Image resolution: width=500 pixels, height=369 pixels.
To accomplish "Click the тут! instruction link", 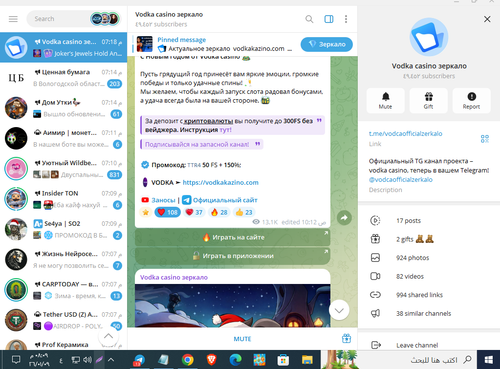I will point(225,130).
